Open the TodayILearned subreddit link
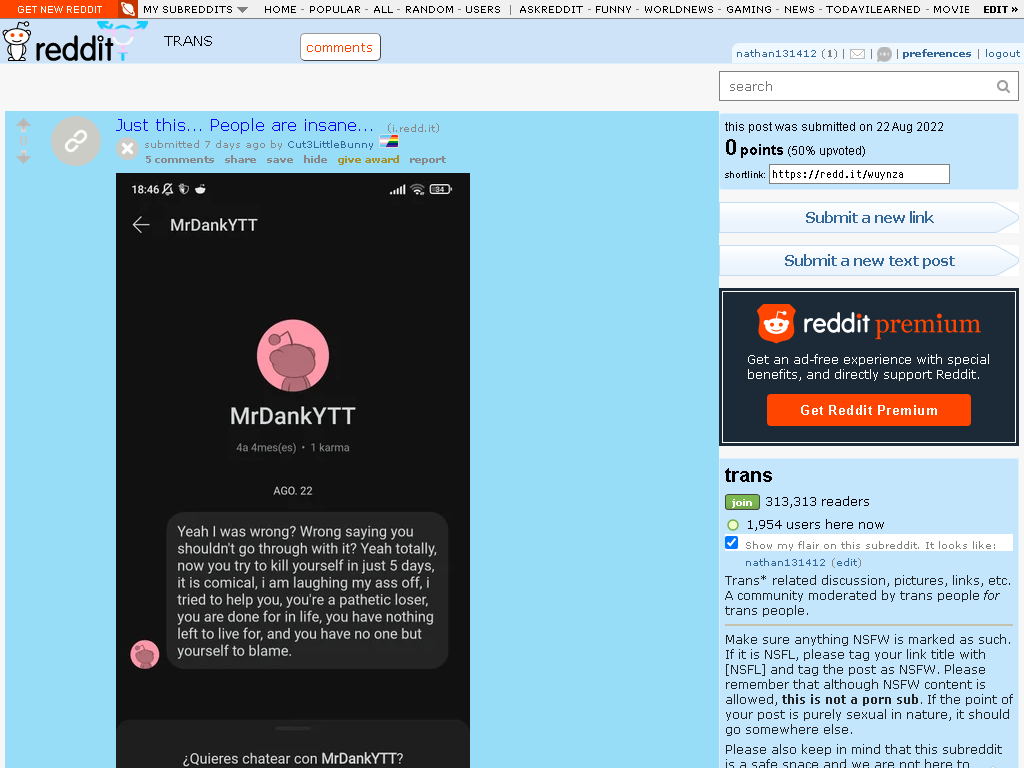 click(x=873, y=10)
